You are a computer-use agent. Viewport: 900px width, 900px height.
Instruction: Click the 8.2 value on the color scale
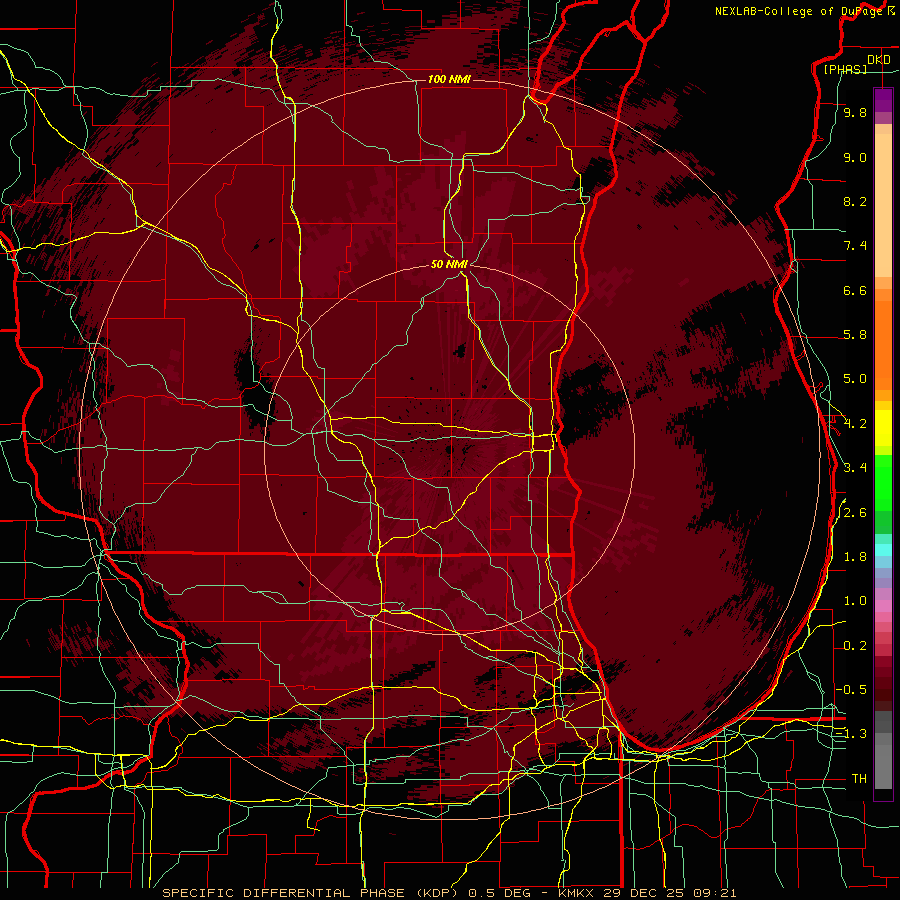tap(855, 201)
